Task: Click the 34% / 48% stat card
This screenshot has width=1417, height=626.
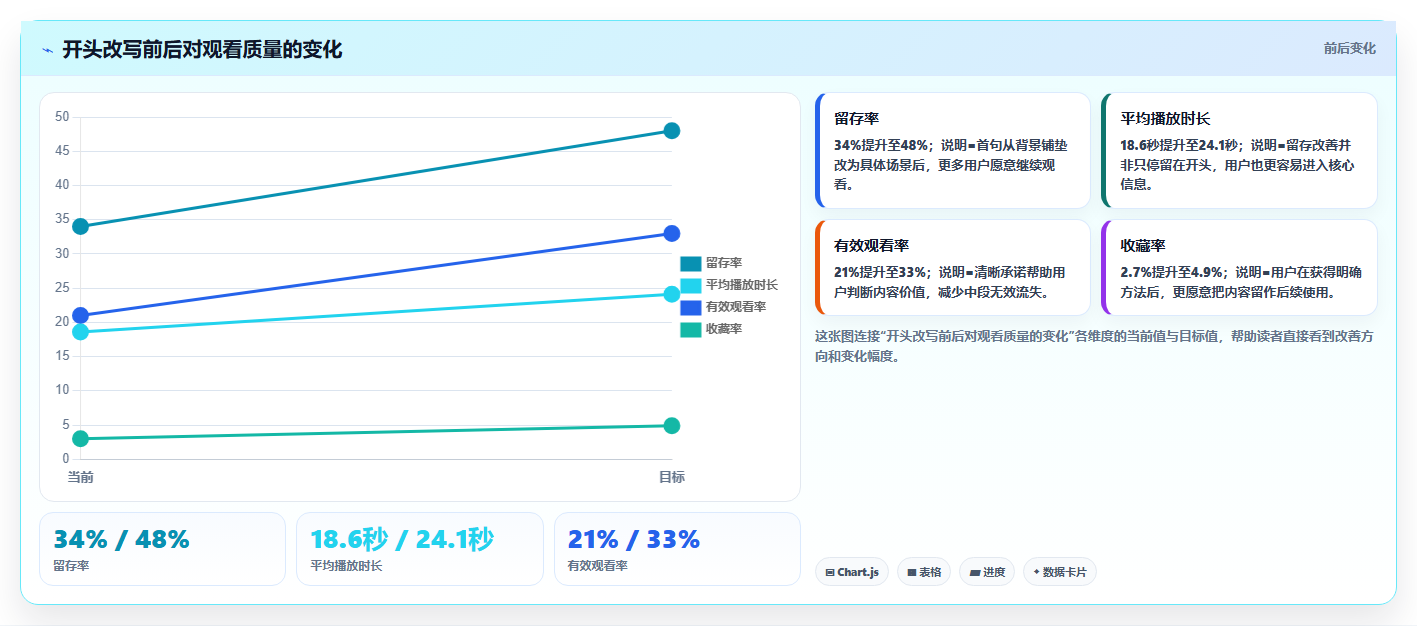Action: pyautogui.click(x=163, y=549)
